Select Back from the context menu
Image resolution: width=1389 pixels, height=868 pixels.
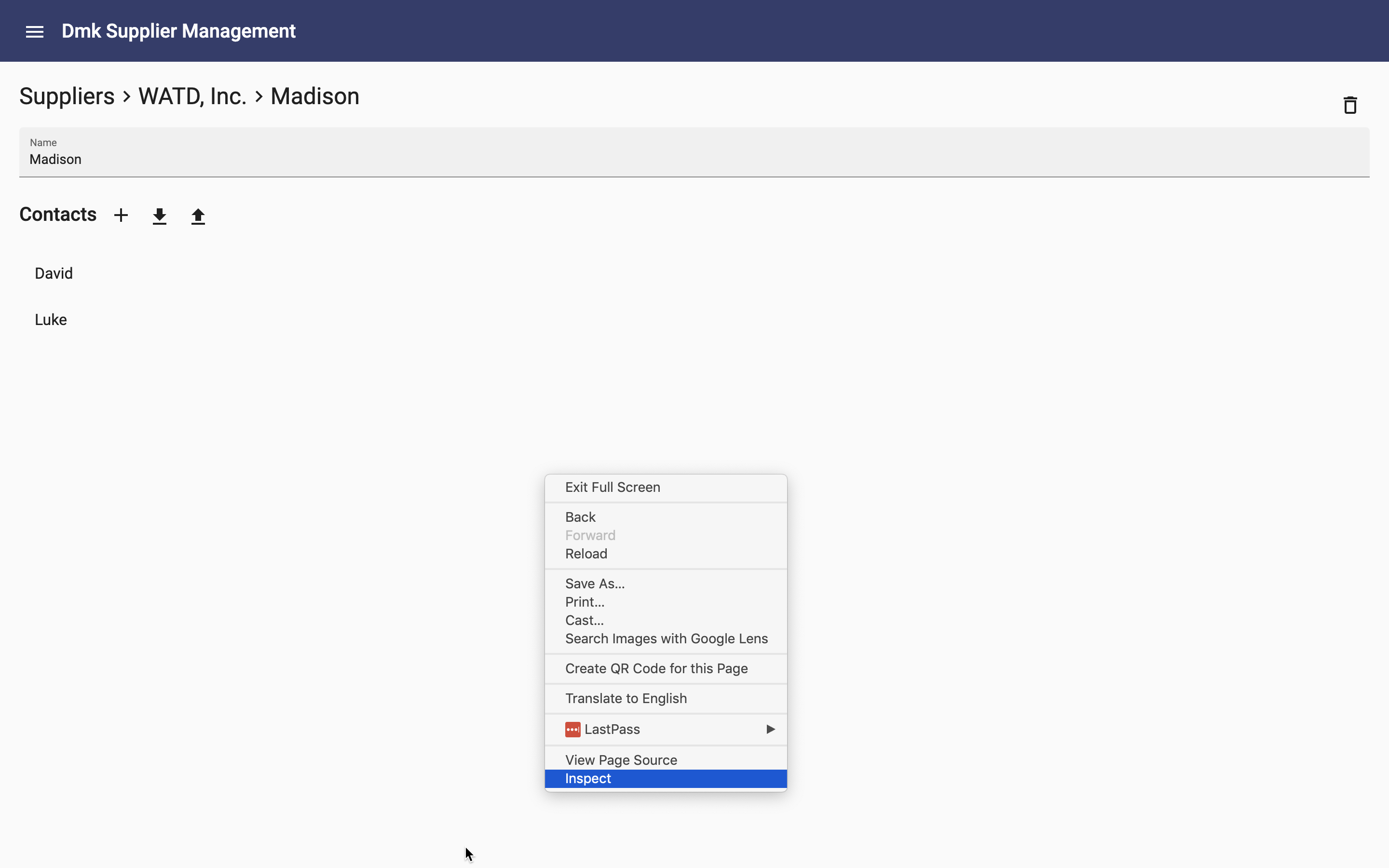click(580, 517)
